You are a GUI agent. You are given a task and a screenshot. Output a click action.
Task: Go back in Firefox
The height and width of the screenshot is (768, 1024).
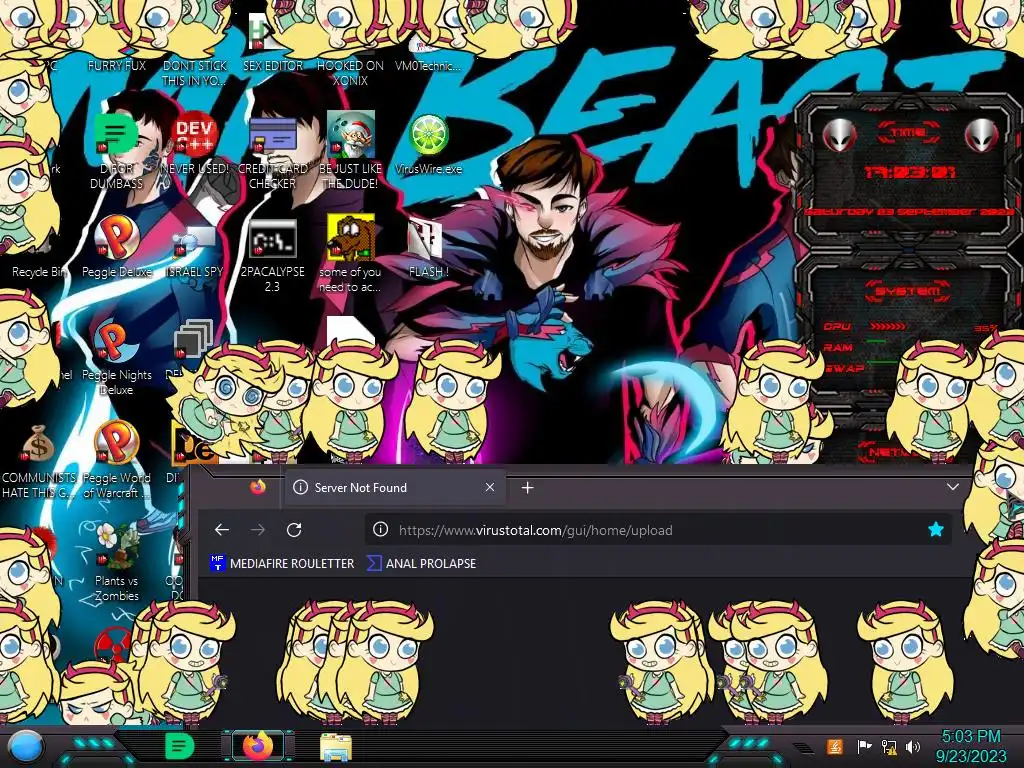coord(222,530)
